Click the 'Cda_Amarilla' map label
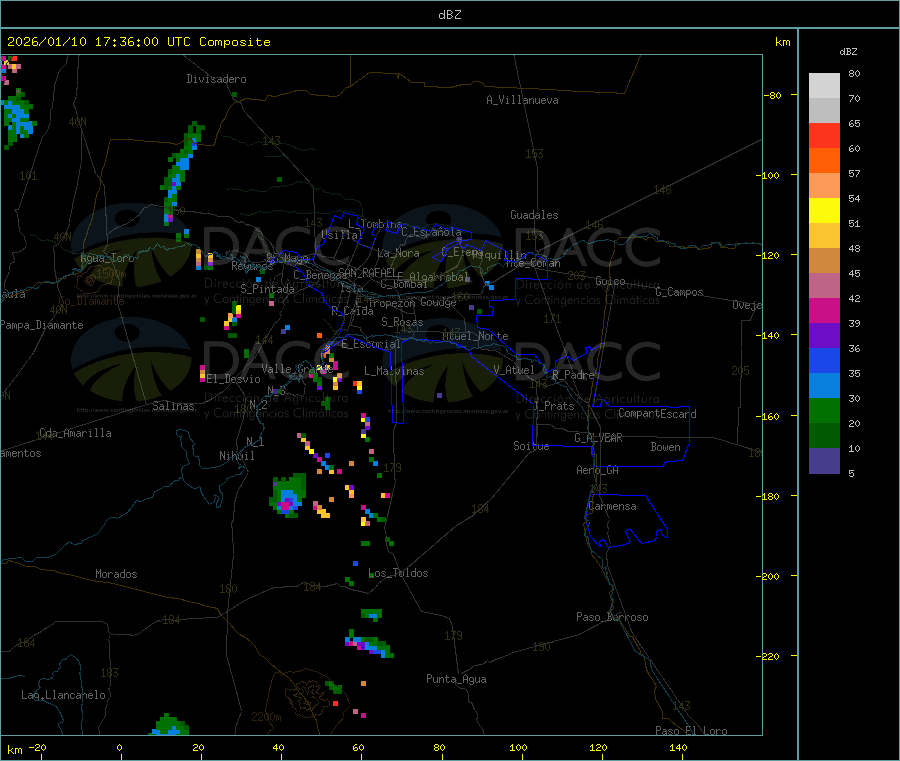Screen dimensions: 900x761 click(75, 433)
